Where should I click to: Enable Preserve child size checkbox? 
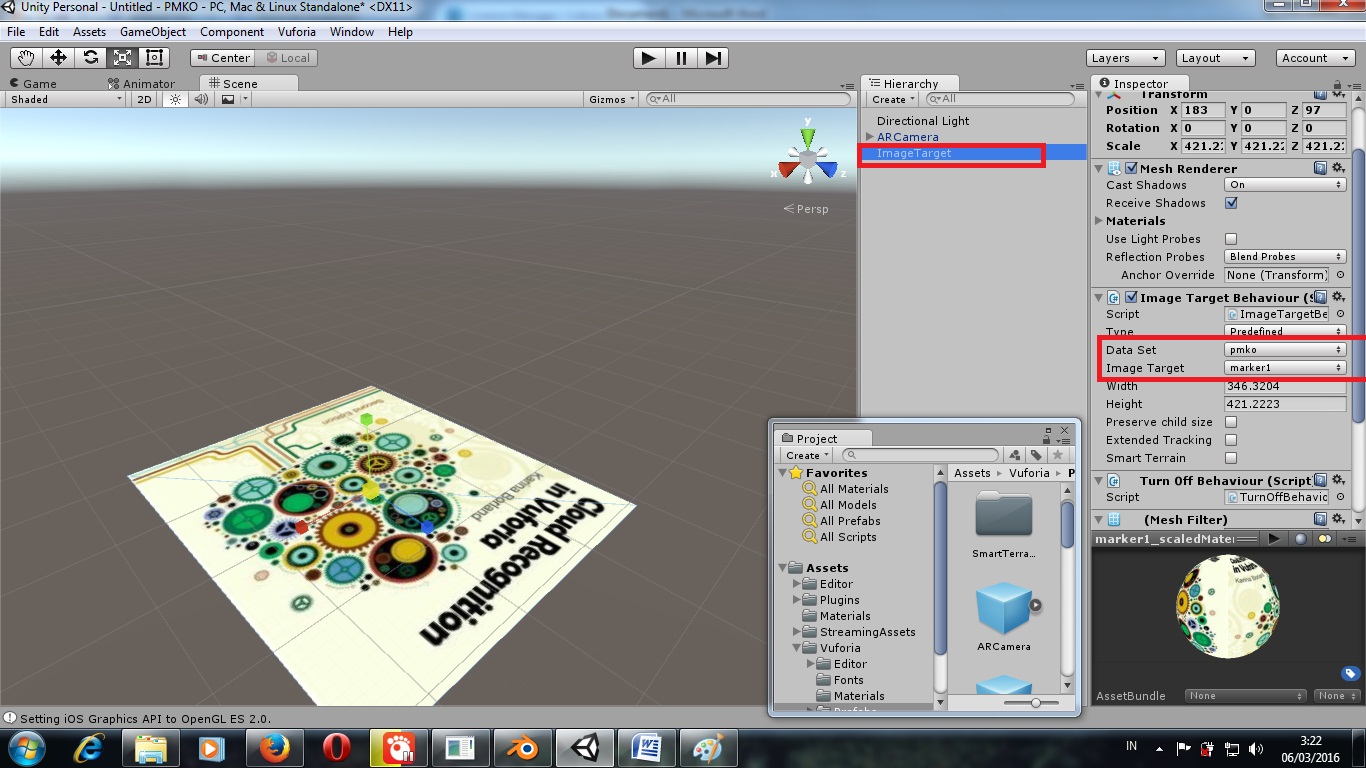point(1231,422)
